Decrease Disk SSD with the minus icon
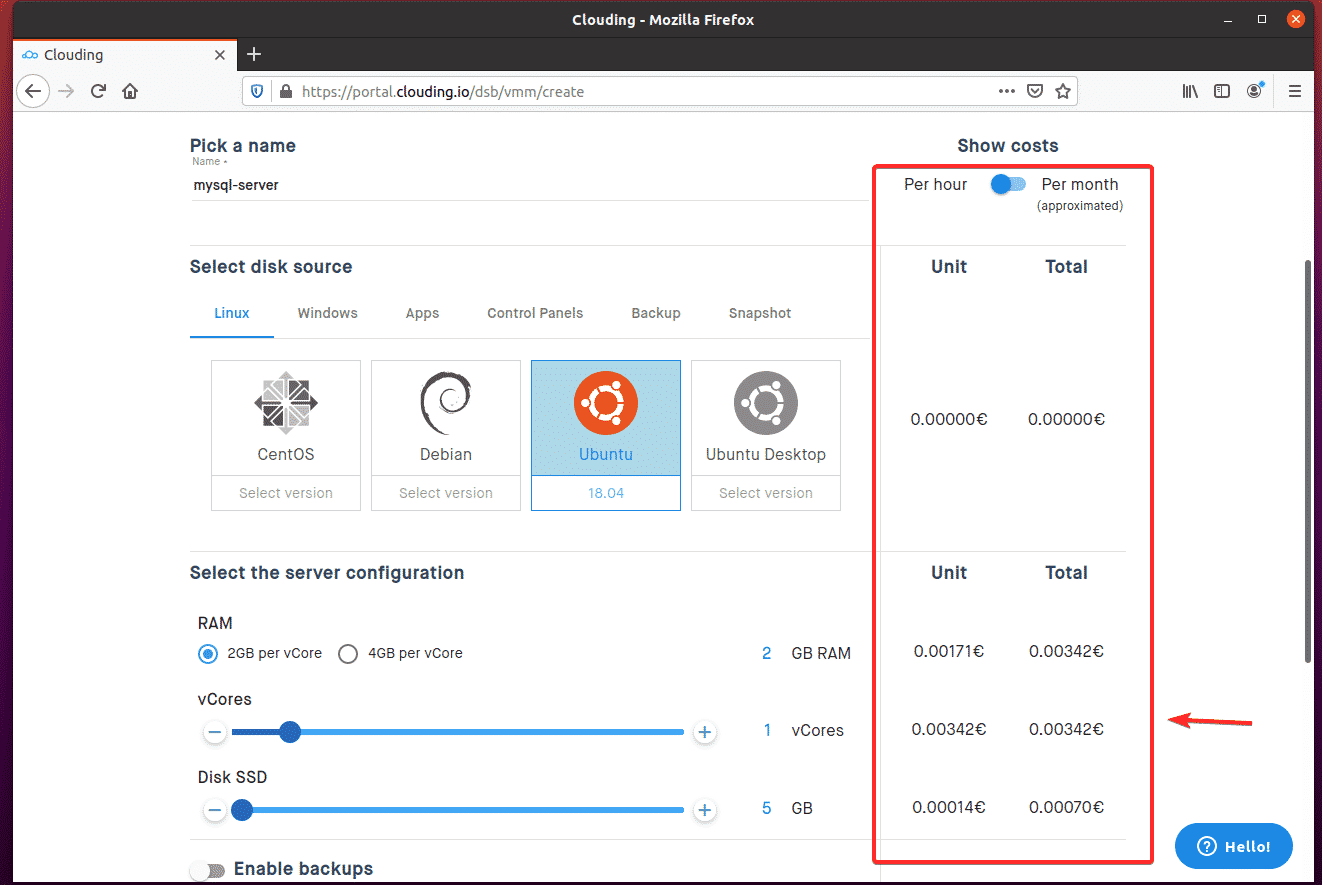This screenshot has width=1322, height=885. pos(215,810)
